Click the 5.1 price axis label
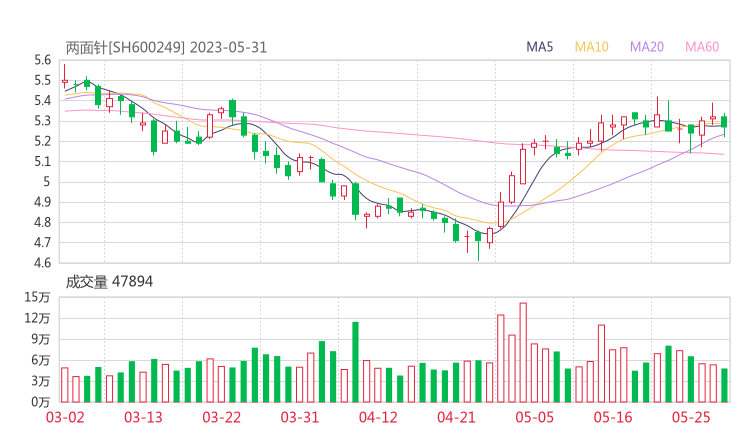This screenshot has height=440, width=740. (x=42, y=161)
